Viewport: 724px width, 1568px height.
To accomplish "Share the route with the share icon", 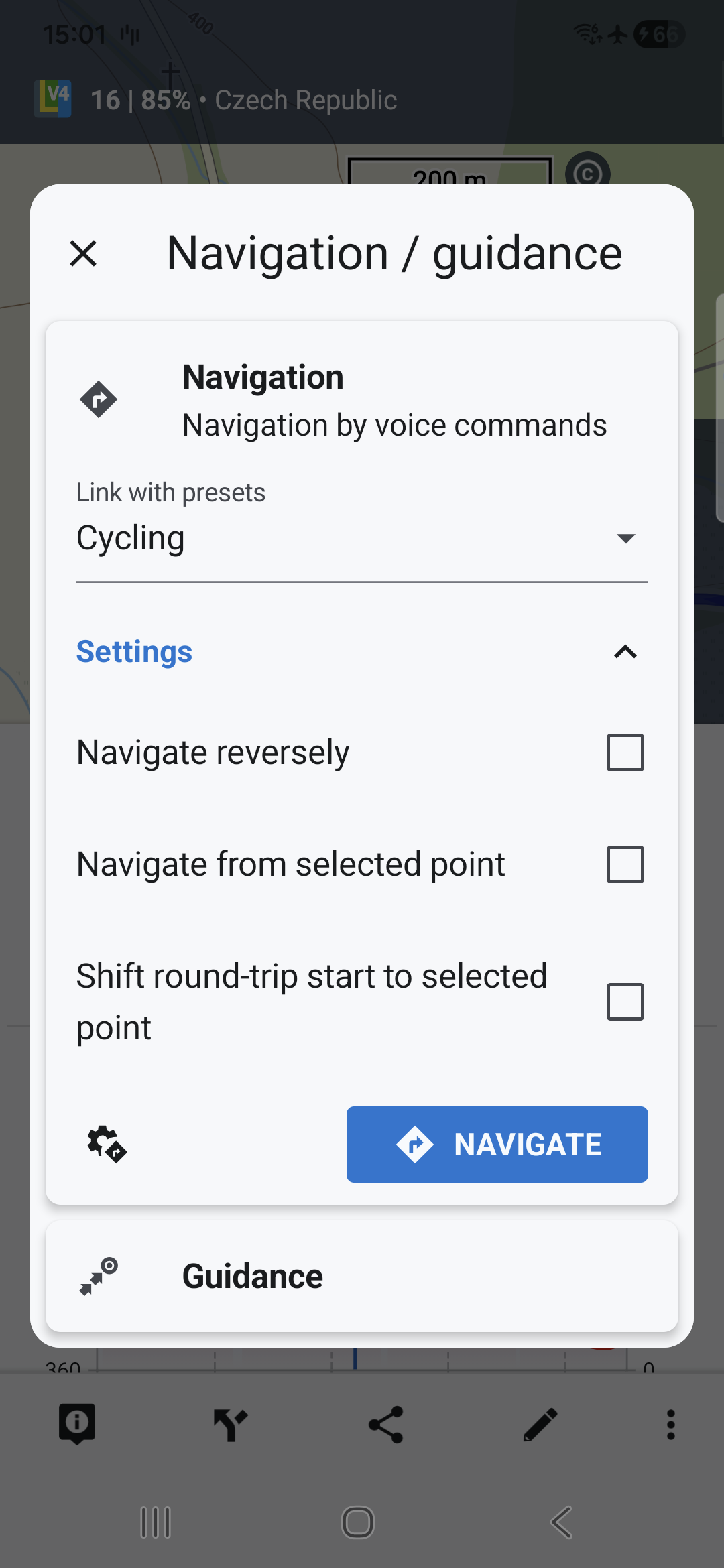I will 386,1424.
